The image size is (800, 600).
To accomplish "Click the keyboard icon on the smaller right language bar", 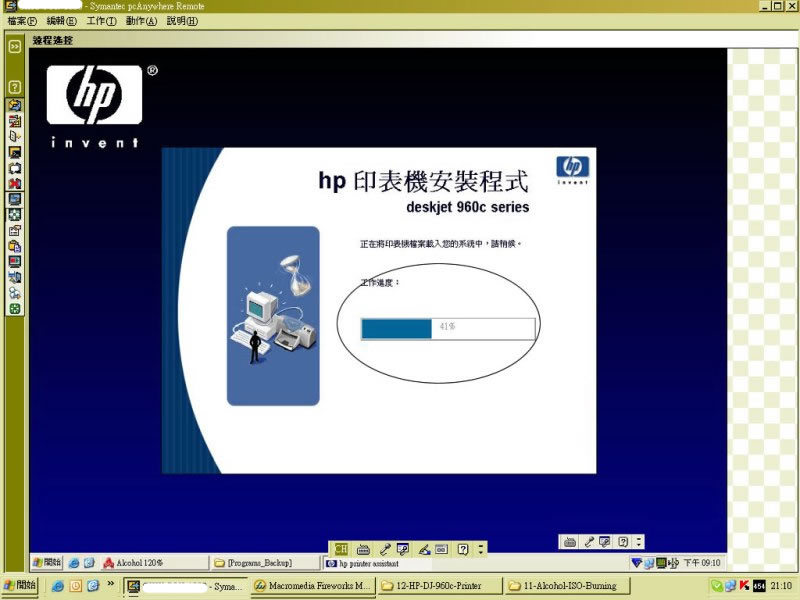I will (570, 542).
